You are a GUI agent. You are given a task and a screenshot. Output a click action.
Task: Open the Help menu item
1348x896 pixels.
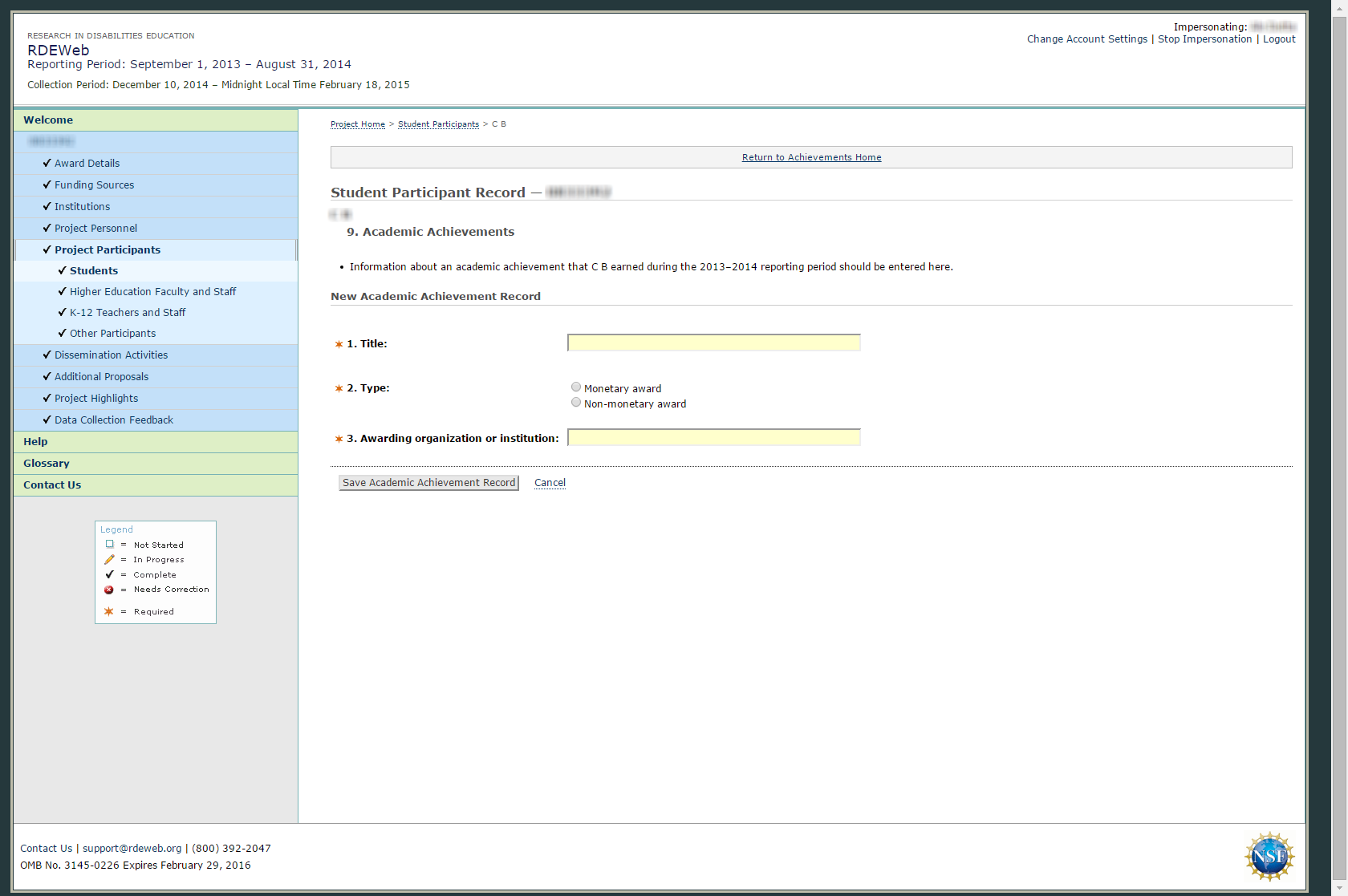pyautogui.click(x=35, y=442)
